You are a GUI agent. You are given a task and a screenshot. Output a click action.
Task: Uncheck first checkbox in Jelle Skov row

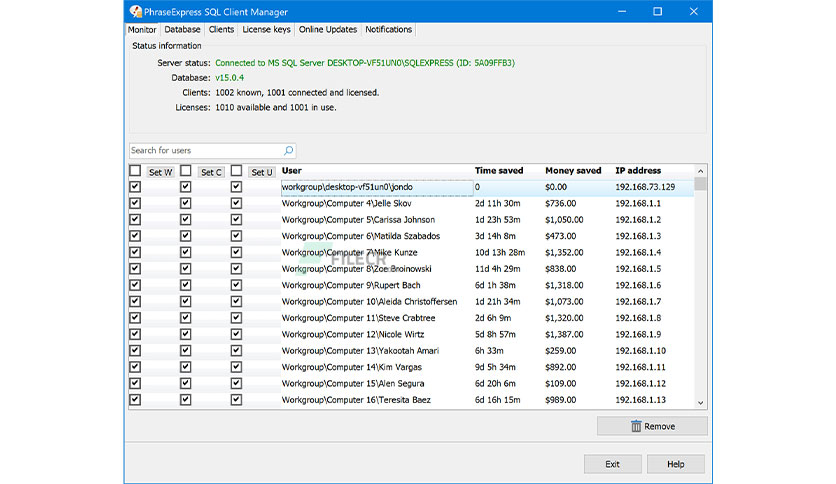tap(135, 203)
